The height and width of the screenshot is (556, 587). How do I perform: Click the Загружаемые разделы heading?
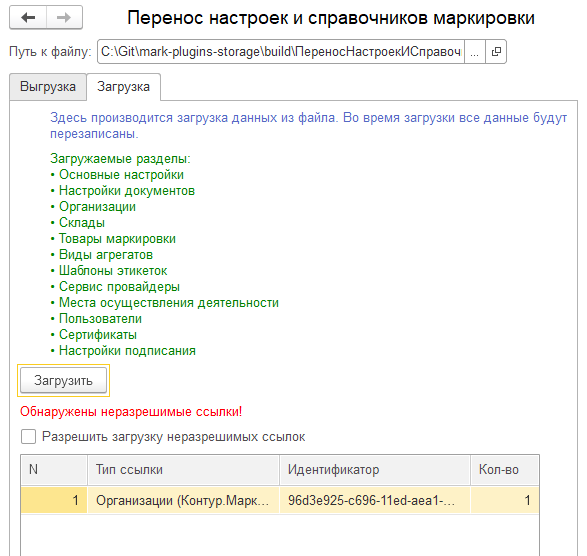tap(120, 159)
